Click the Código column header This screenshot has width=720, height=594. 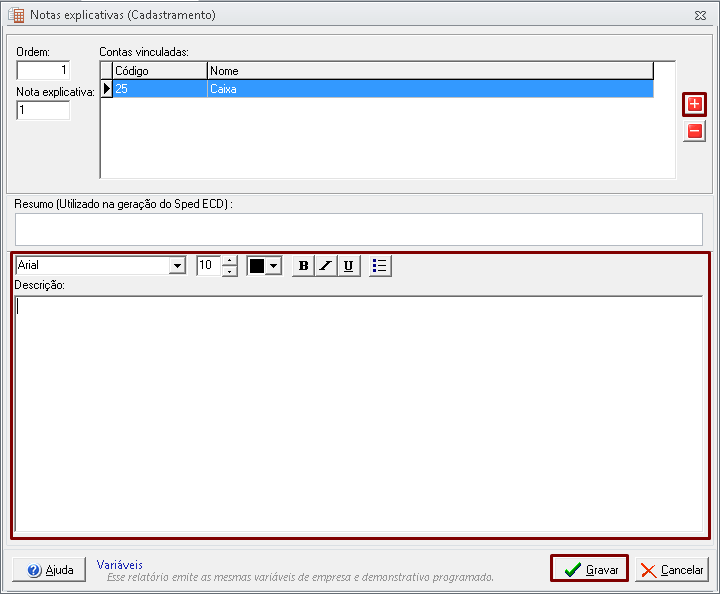(160, 71)
